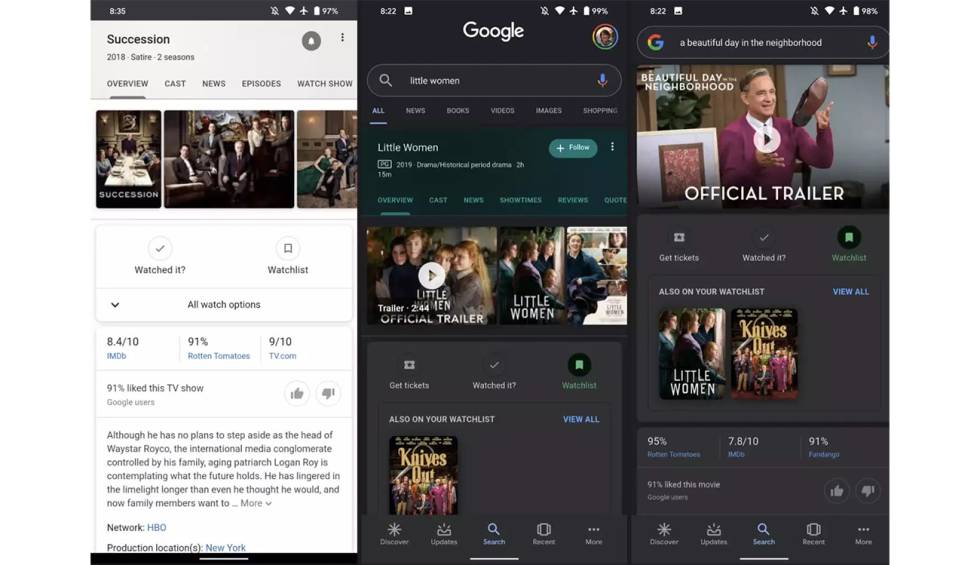This screenshot has height=565, width=980.
Task: Click thumbs up for Succession TV show
Action: [297, 394]
